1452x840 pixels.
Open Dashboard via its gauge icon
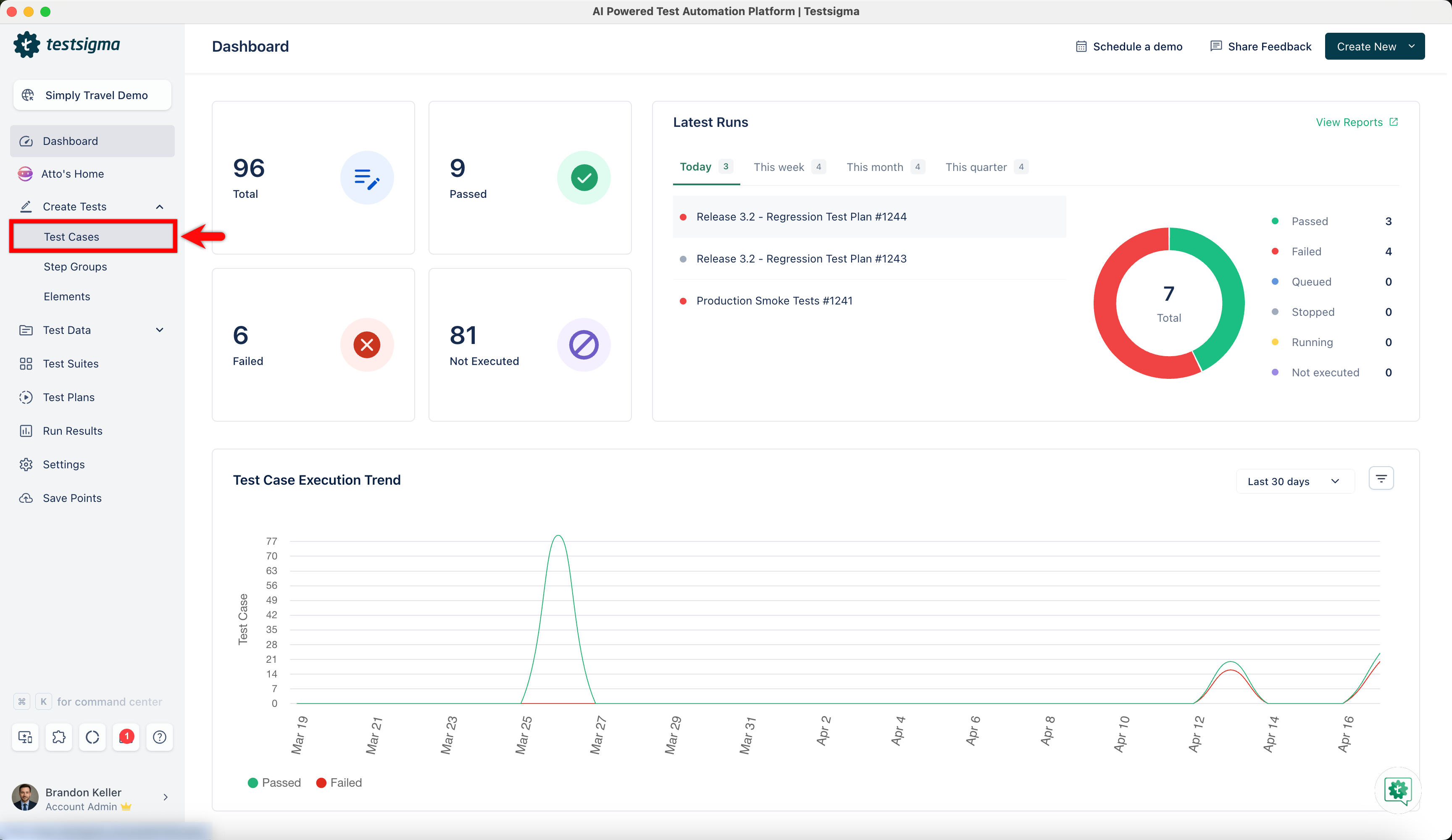pyautogui.click(x=26, y=141)
